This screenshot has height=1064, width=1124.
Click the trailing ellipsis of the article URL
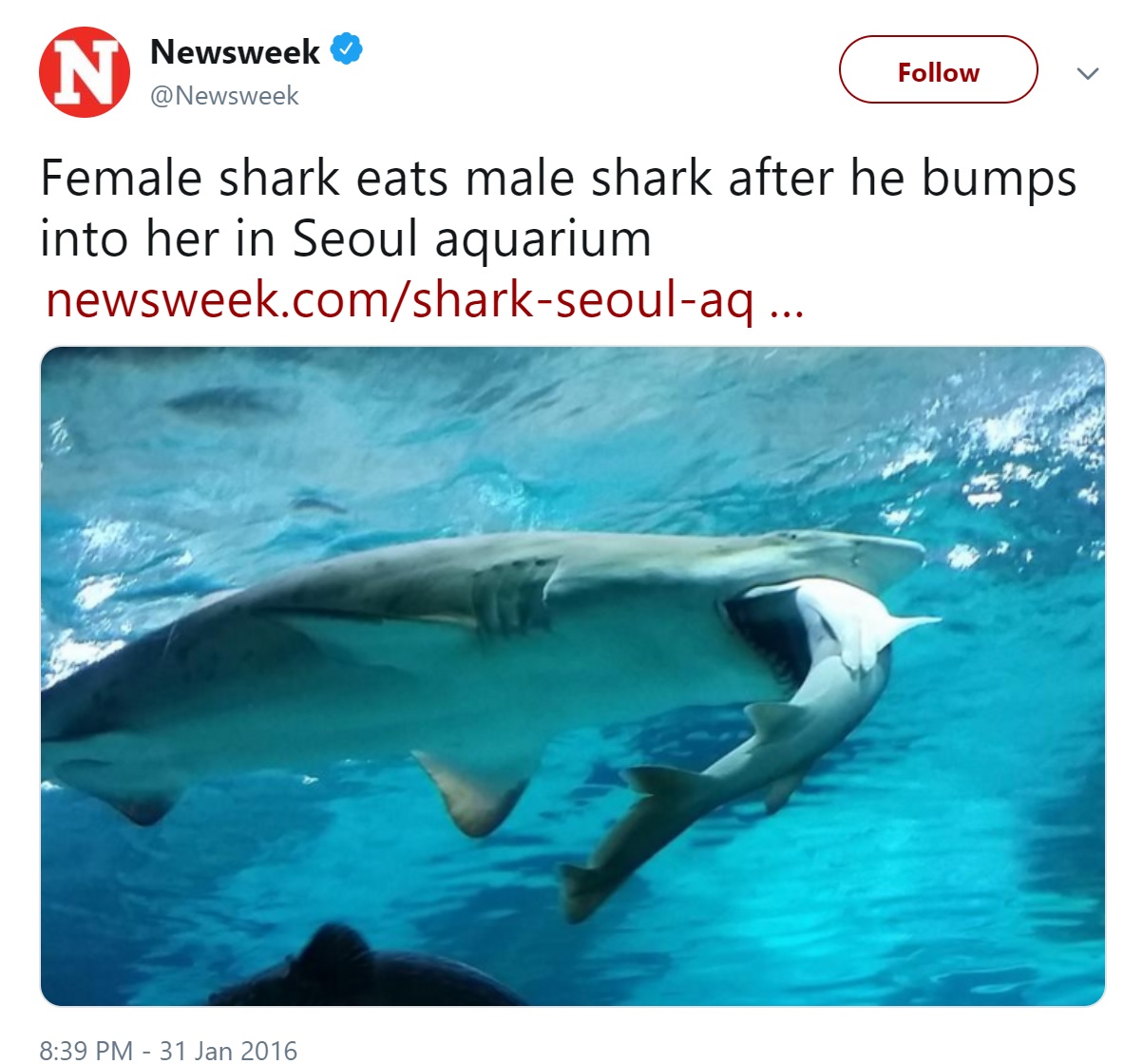787,310
